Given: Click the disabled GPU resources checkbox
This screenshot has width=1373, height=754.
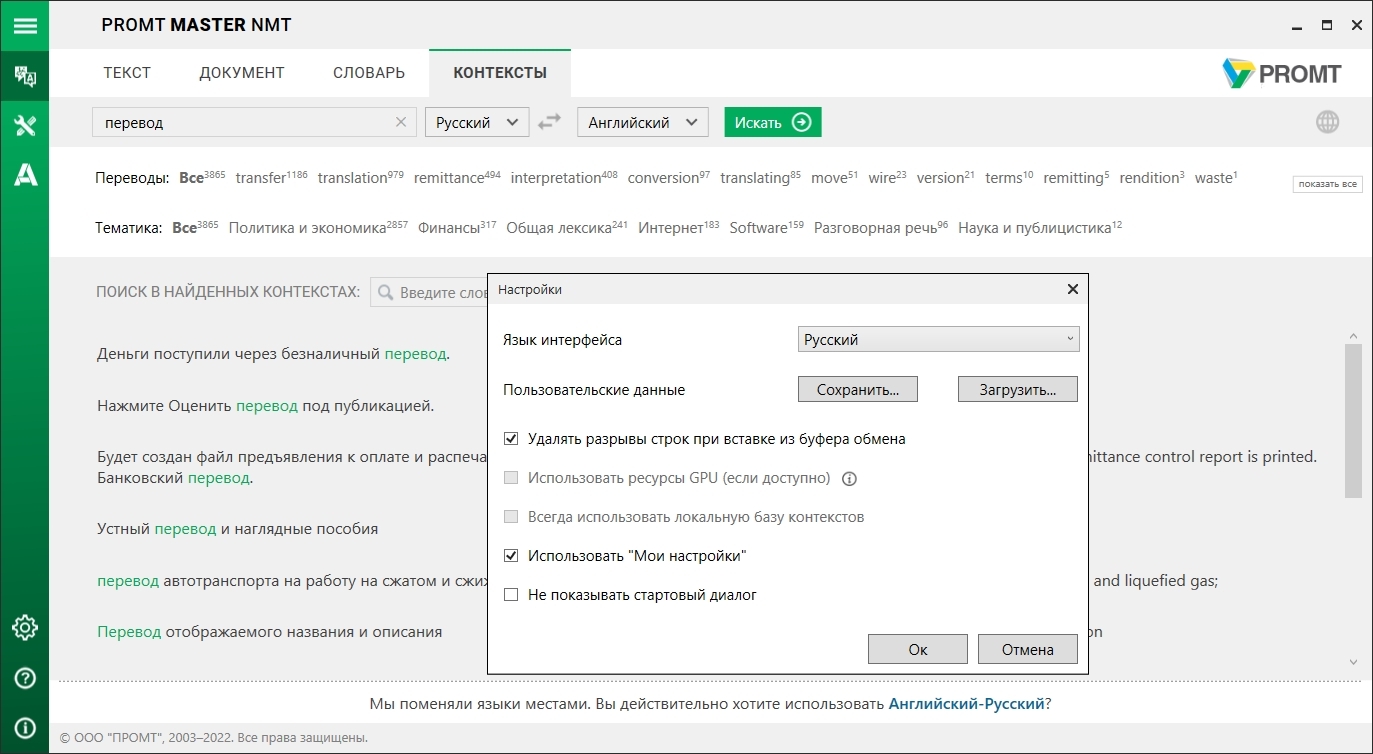Looking at the screenshot, I should pos(511,478).
